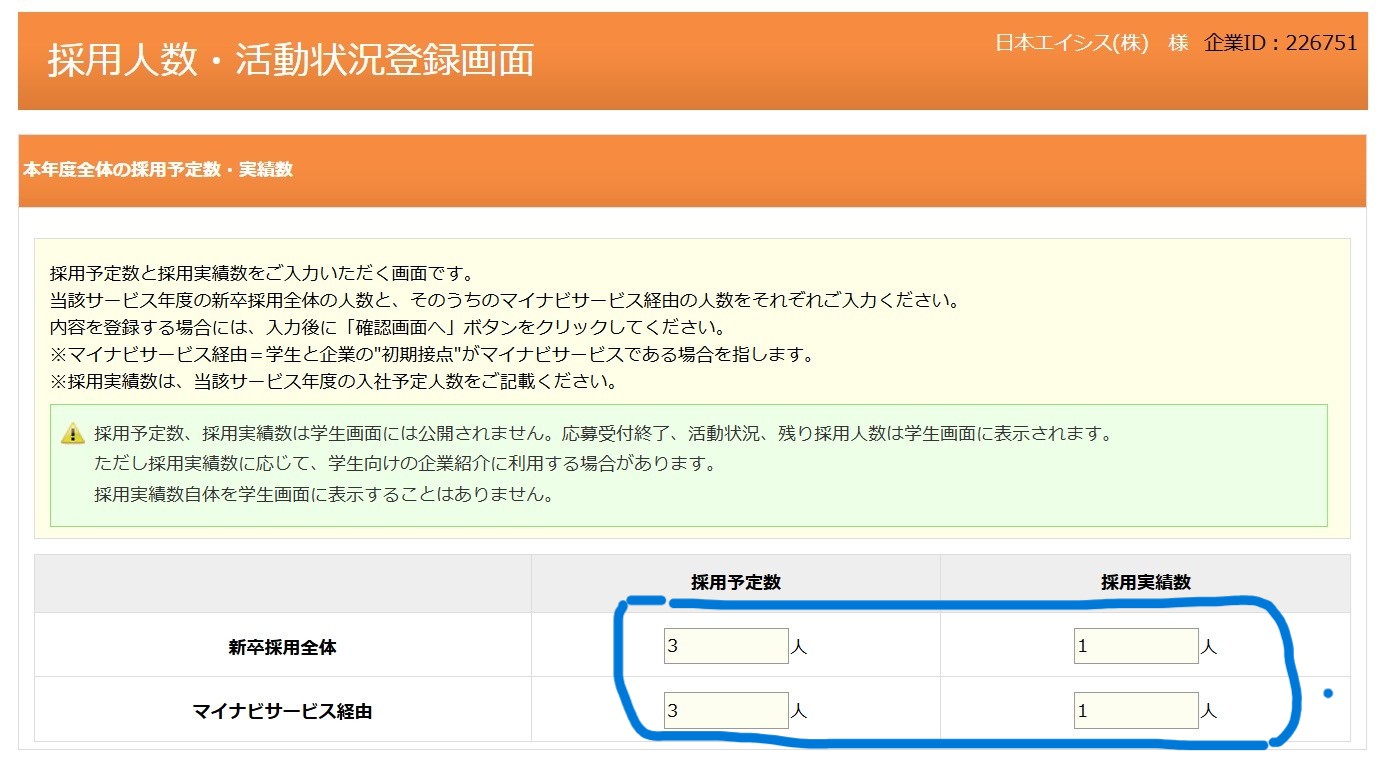This screenshot has width=1387, height=773.
Task: Click the note explaining "初期接点" definition
Action: click(432, 355)
